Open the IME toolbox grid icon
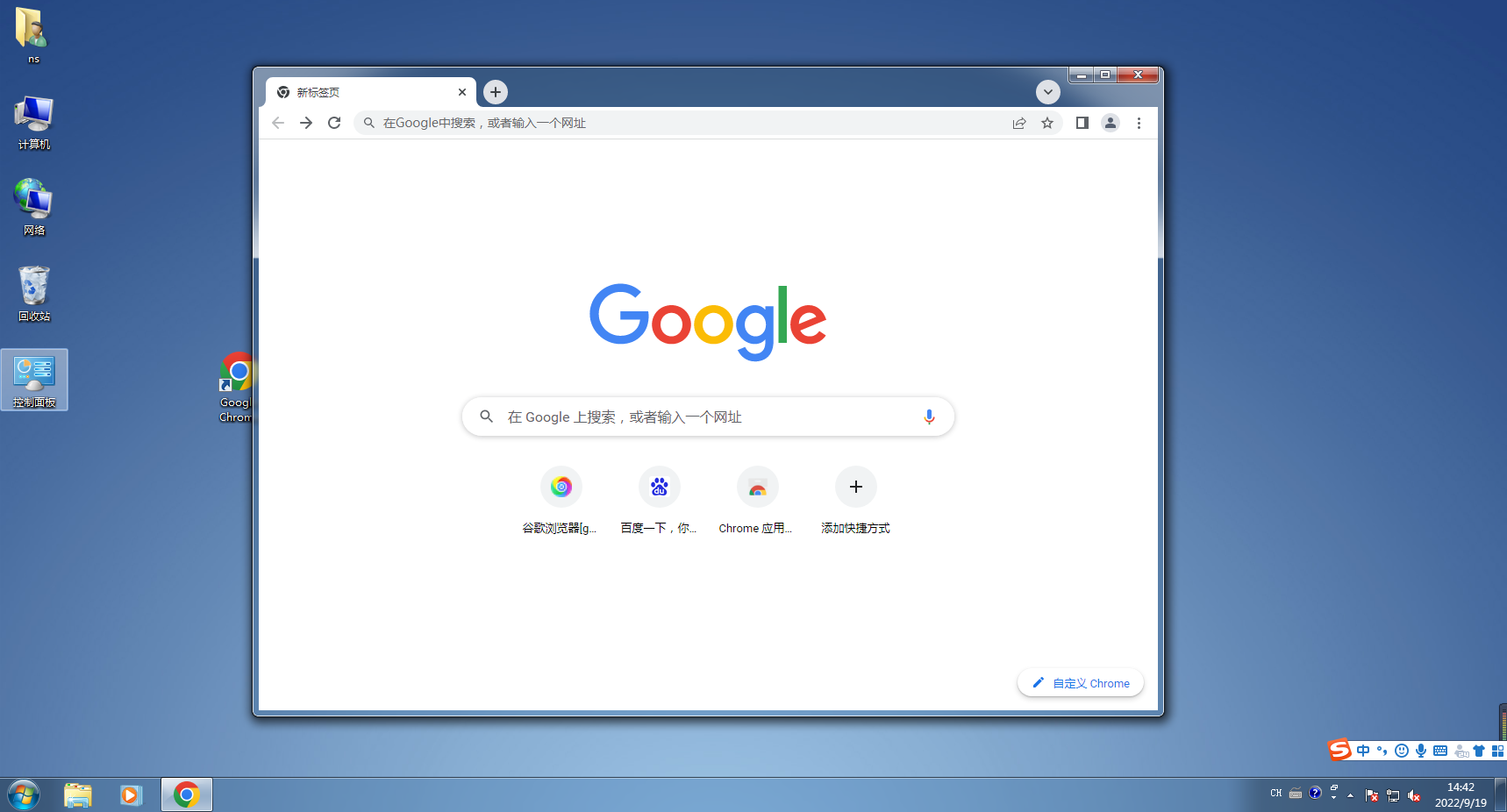 coord(1498,751)
